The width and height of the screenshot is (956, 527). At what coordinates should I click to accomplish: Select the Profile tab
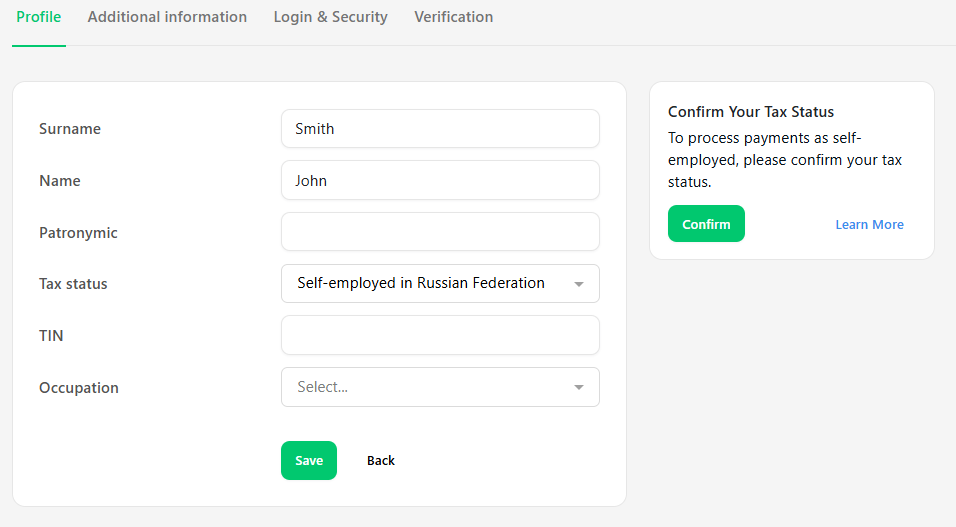(38, 17)
